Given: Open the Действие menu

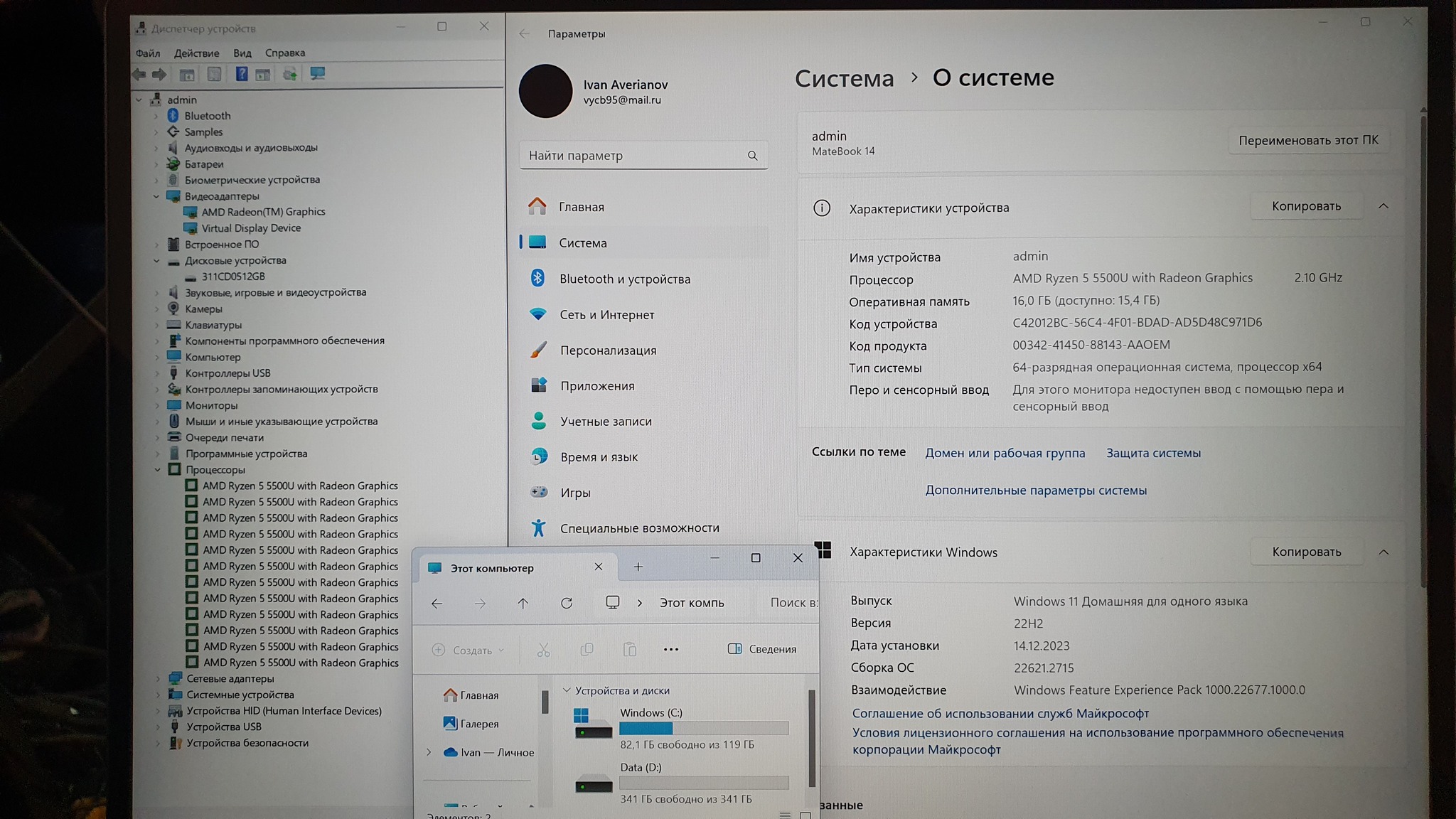Looking at the screenshot, I should pos(196,53).
